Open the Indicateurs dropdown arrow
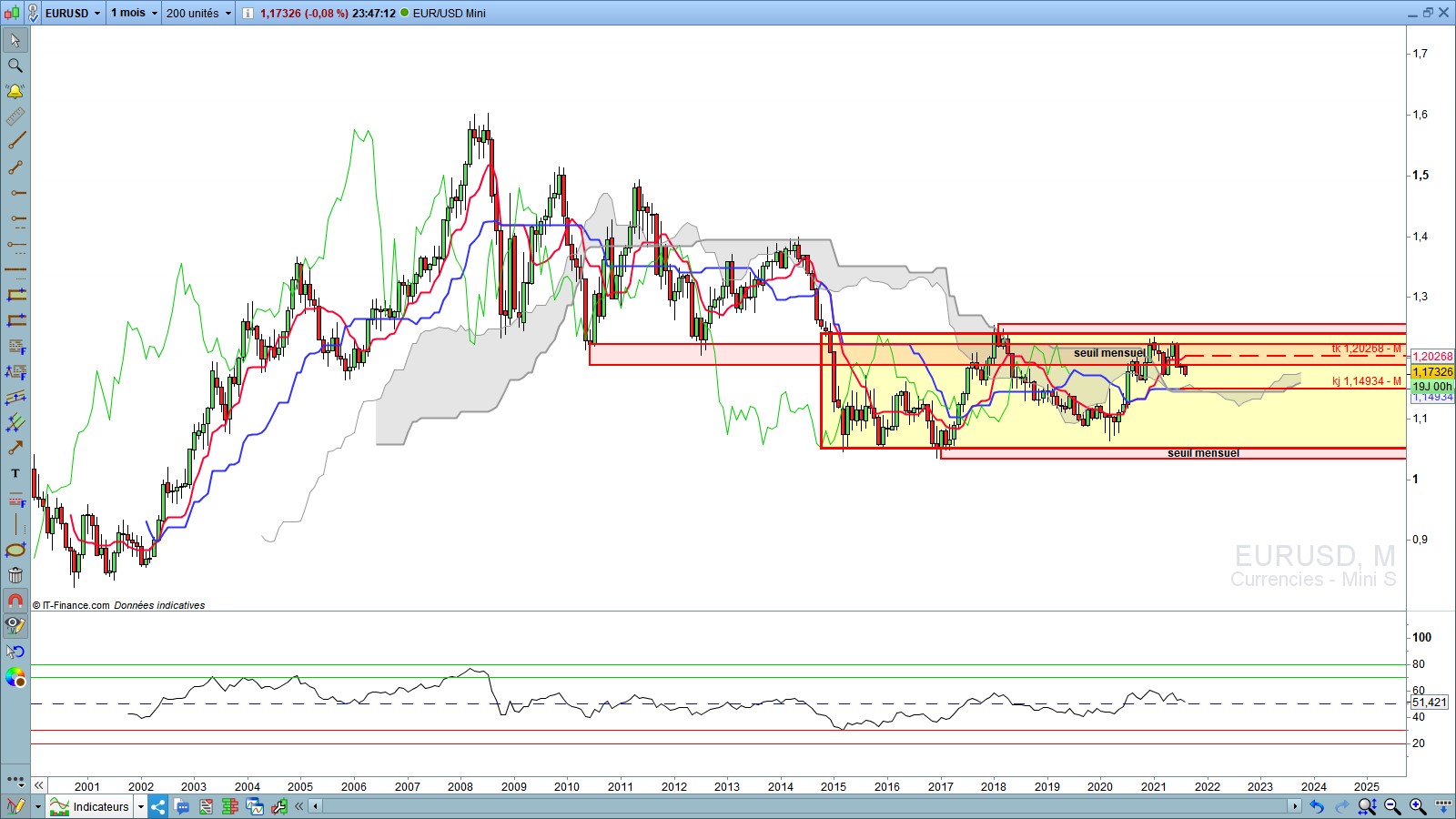The width and height of the screenshot is (1456, 819). tap(141, 806)
